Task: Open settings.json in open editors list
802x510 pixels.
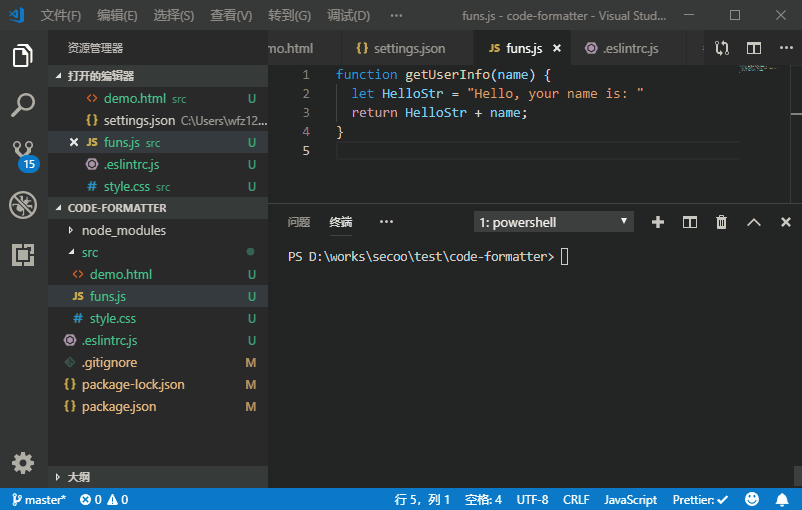Action: (158, 120)
